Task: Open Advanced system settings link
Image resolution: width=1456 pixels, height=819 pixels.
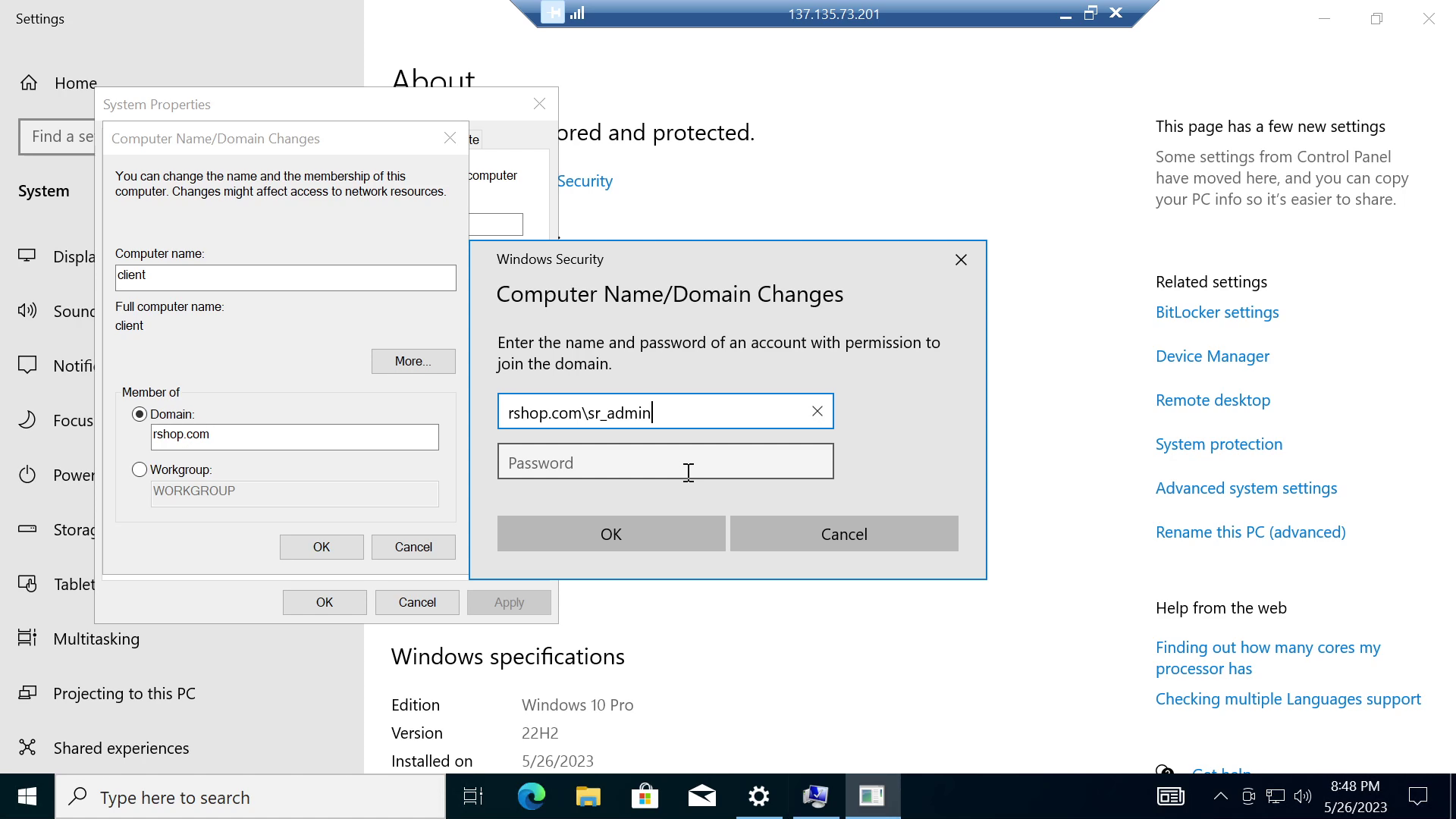Action: click(1246, 488)
